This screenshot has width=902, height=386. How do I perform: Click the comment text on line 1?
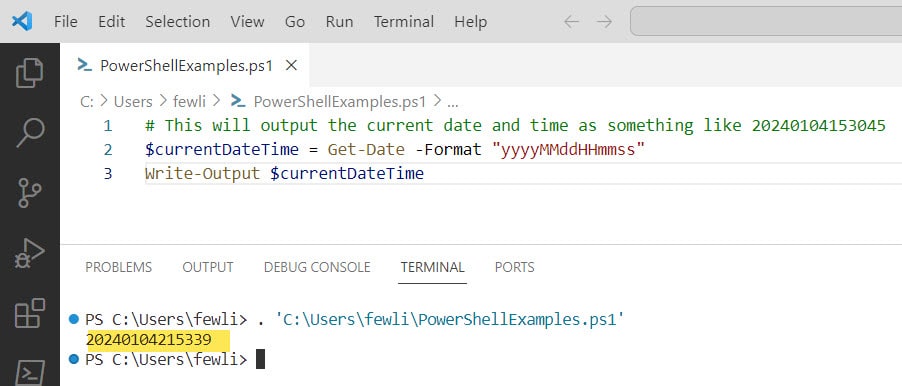(515, 125)
